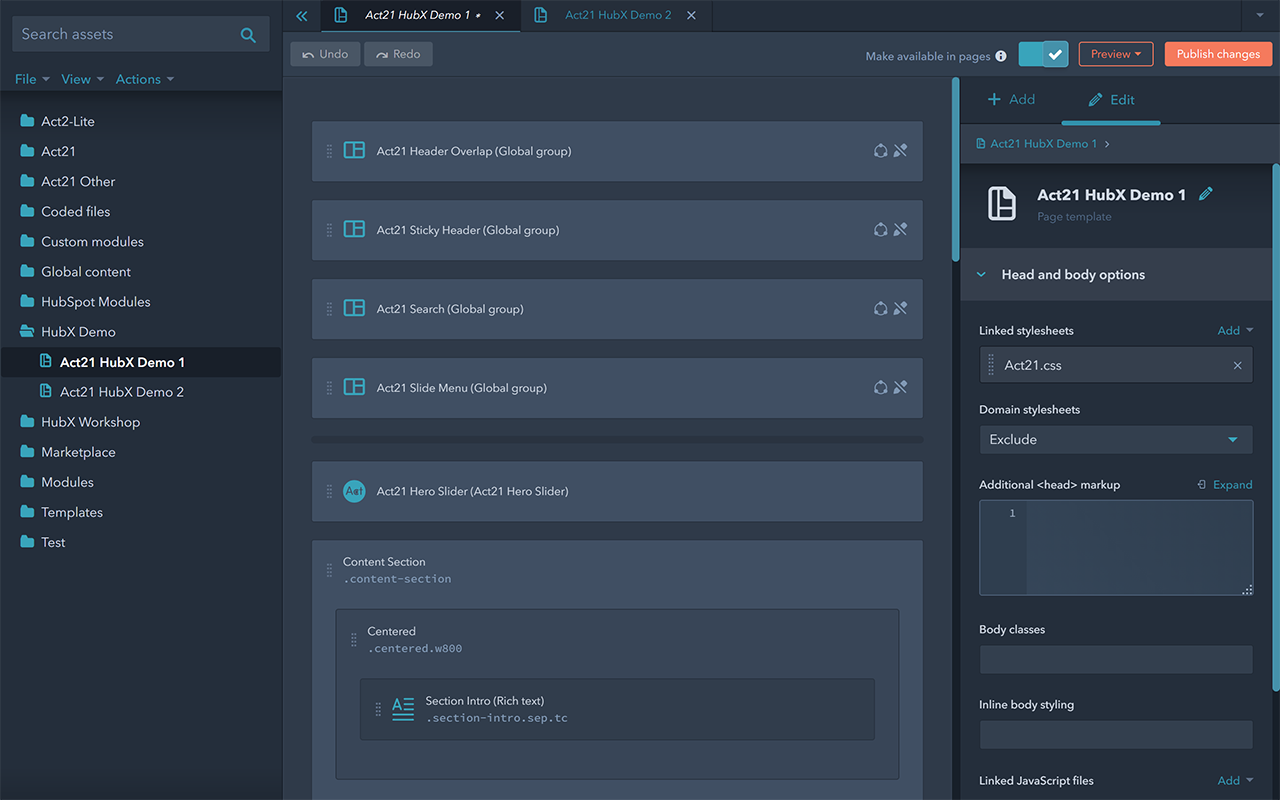Viewport: 1280px width, 800px height.
Task: Switch to the Add tab
Action: [1011, 99]
